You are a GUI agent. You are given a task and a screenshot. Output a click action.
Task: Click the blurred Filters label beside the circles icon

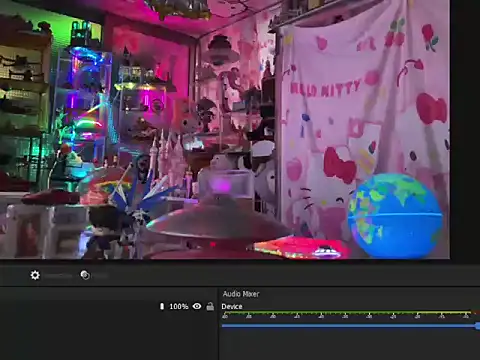100,276
